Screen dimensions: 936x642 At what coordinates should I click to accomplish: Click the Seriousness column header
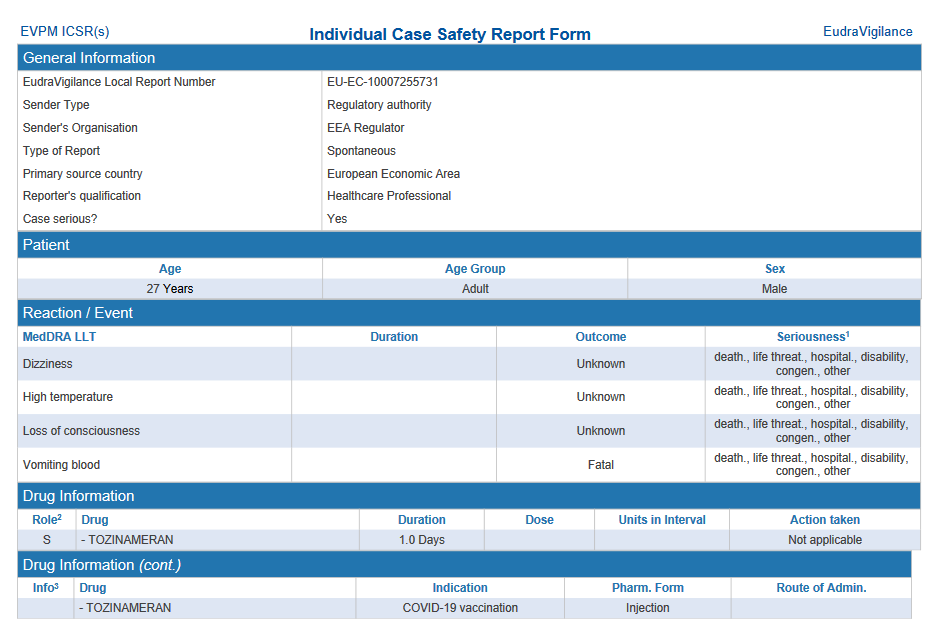coord(812,337)
